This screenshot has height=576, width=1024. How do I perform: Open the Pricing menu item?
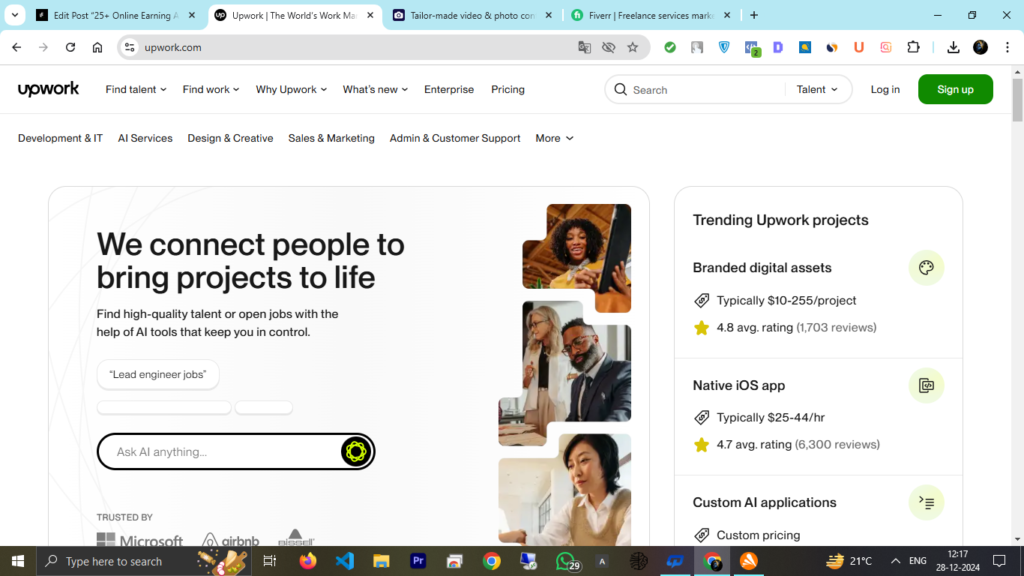(508, 89)
